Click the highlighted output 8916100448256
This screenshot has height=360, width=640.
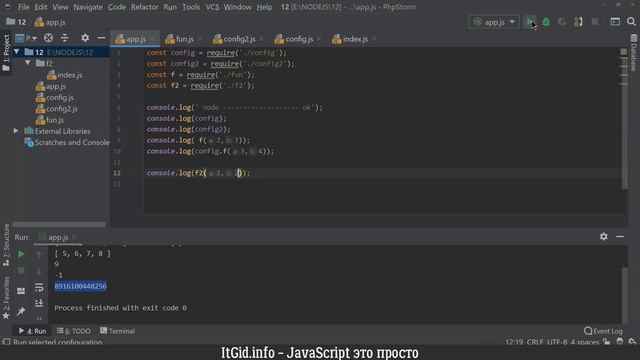[80, 286]
